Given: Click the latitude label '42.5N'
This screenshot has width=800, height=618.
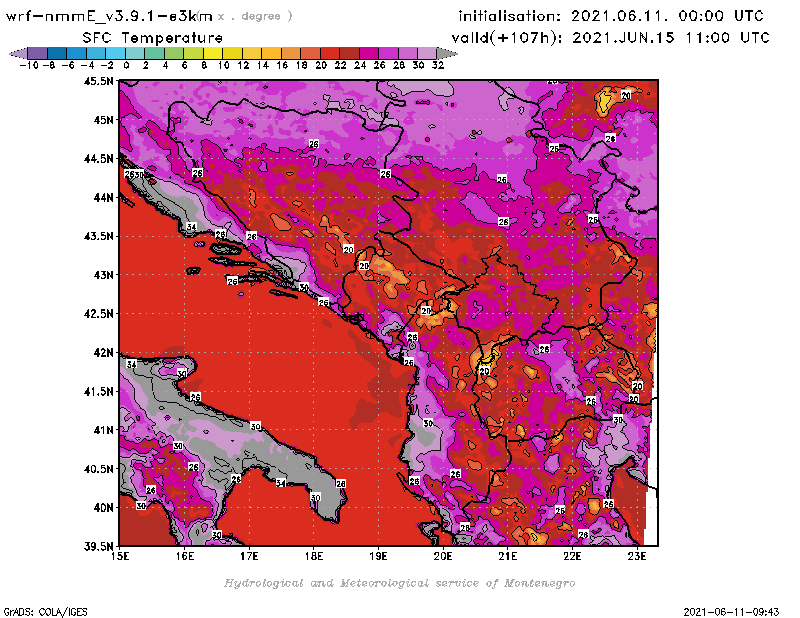Looking at the screenshot, I should click(98, 314).
